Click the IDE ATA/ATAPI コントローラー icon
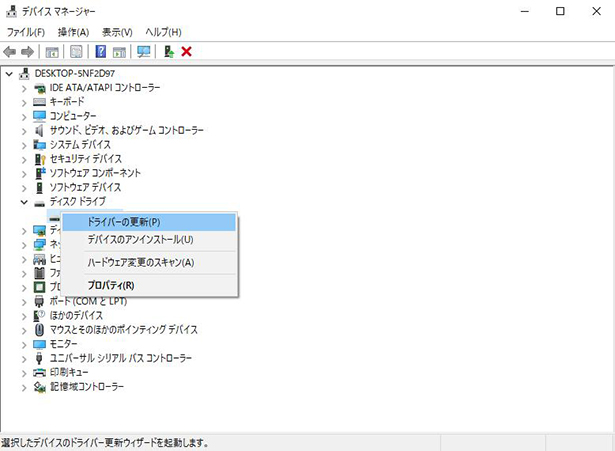This screenshot has height=451, width=615. click(x=40, y=88)
